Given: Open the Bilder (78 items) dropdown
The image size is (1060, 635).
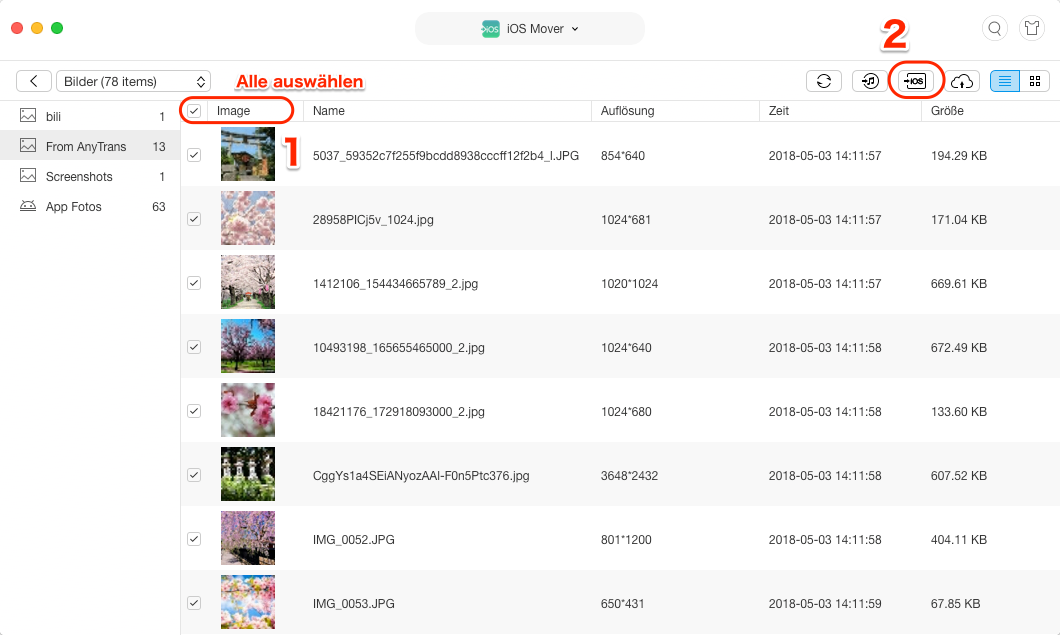Looking at the screenshot, I should 133,81.
